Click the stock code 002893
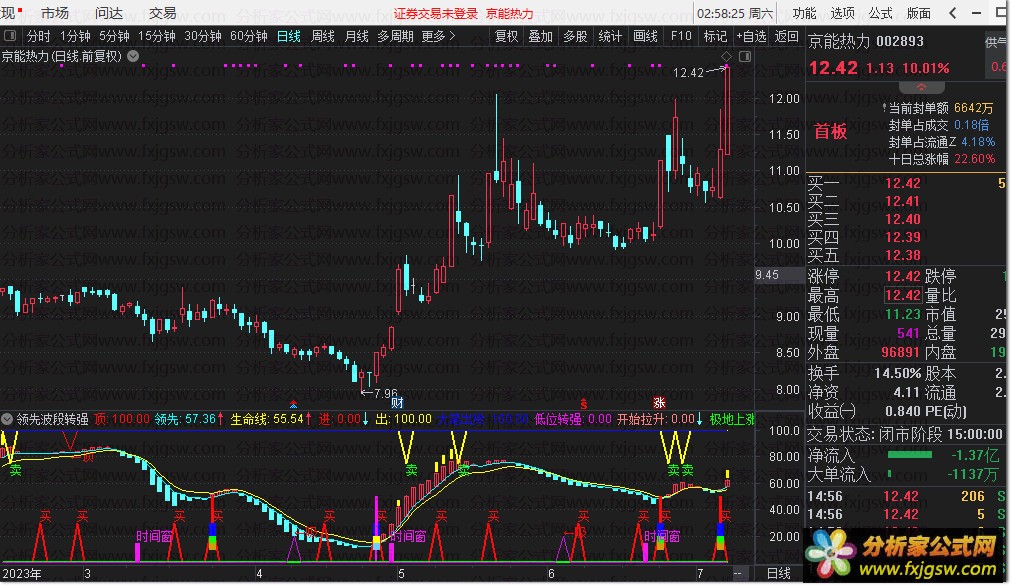 pos(900,42)
